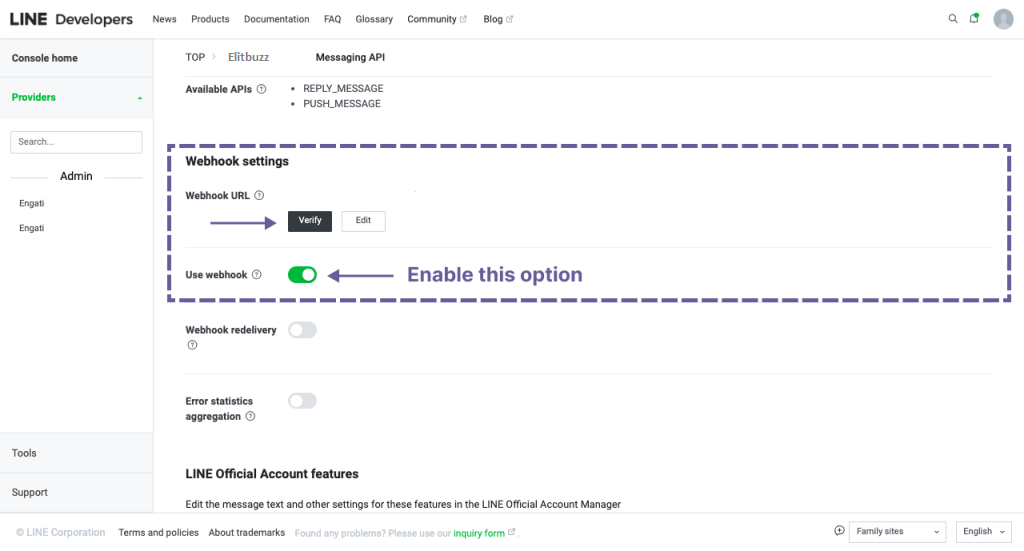
Task: Turn on Error statistics aggregation toggle
Action: pyautogui.click(x=302, y=401)
